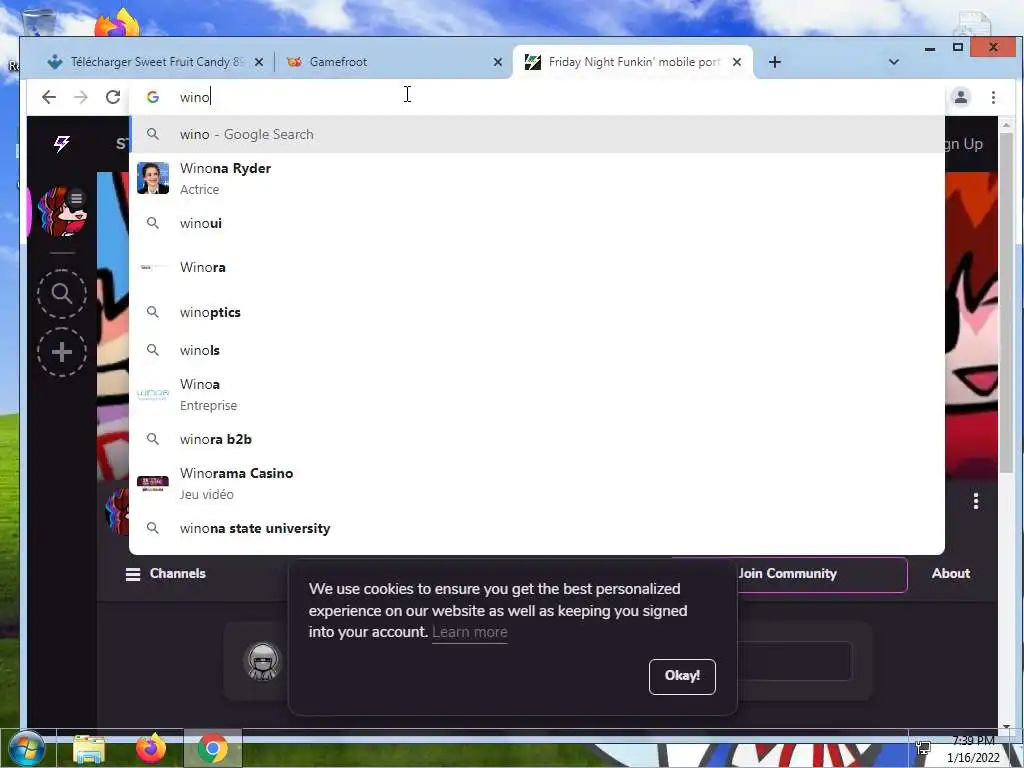
Task: Click Winona Ryder's thumbnail photo
Action: pyautogui.click(x=153, y=178)
